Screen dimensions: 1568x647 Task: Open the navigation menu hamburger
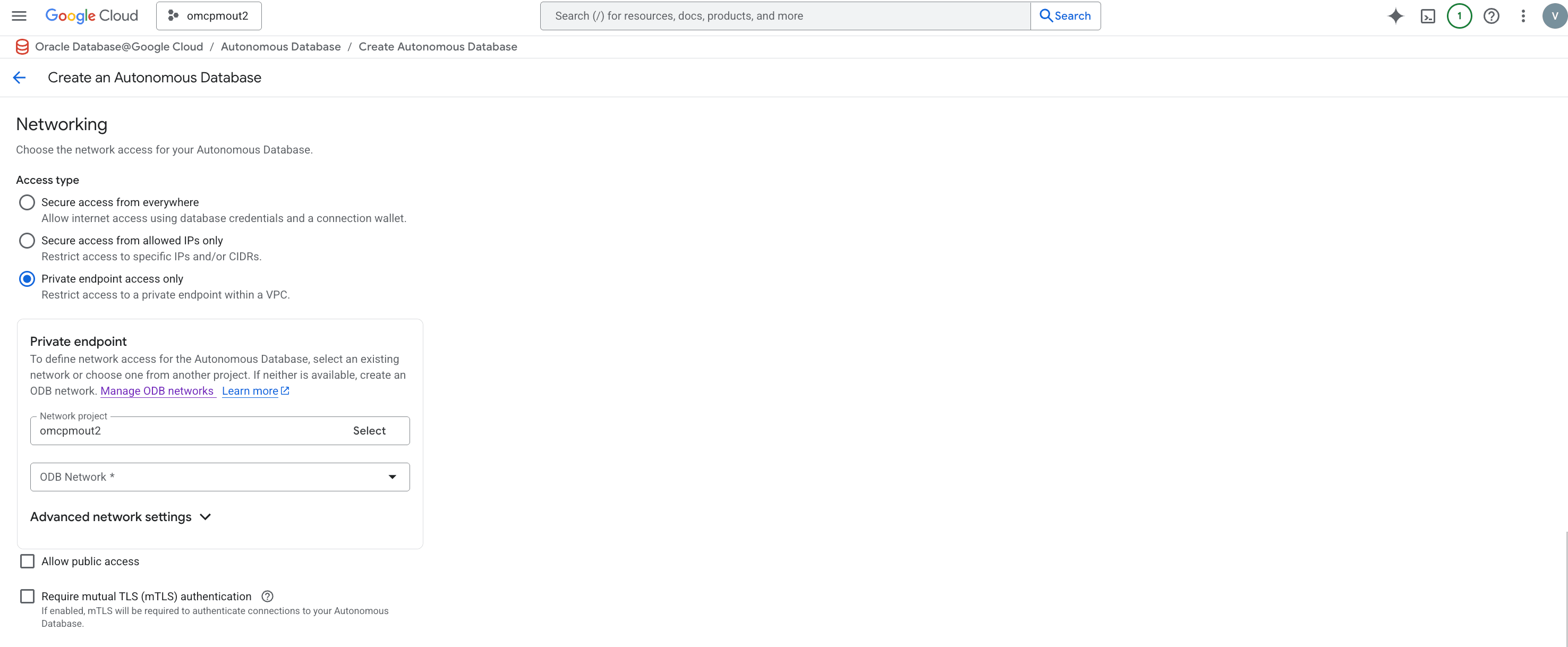pos(19,16)
